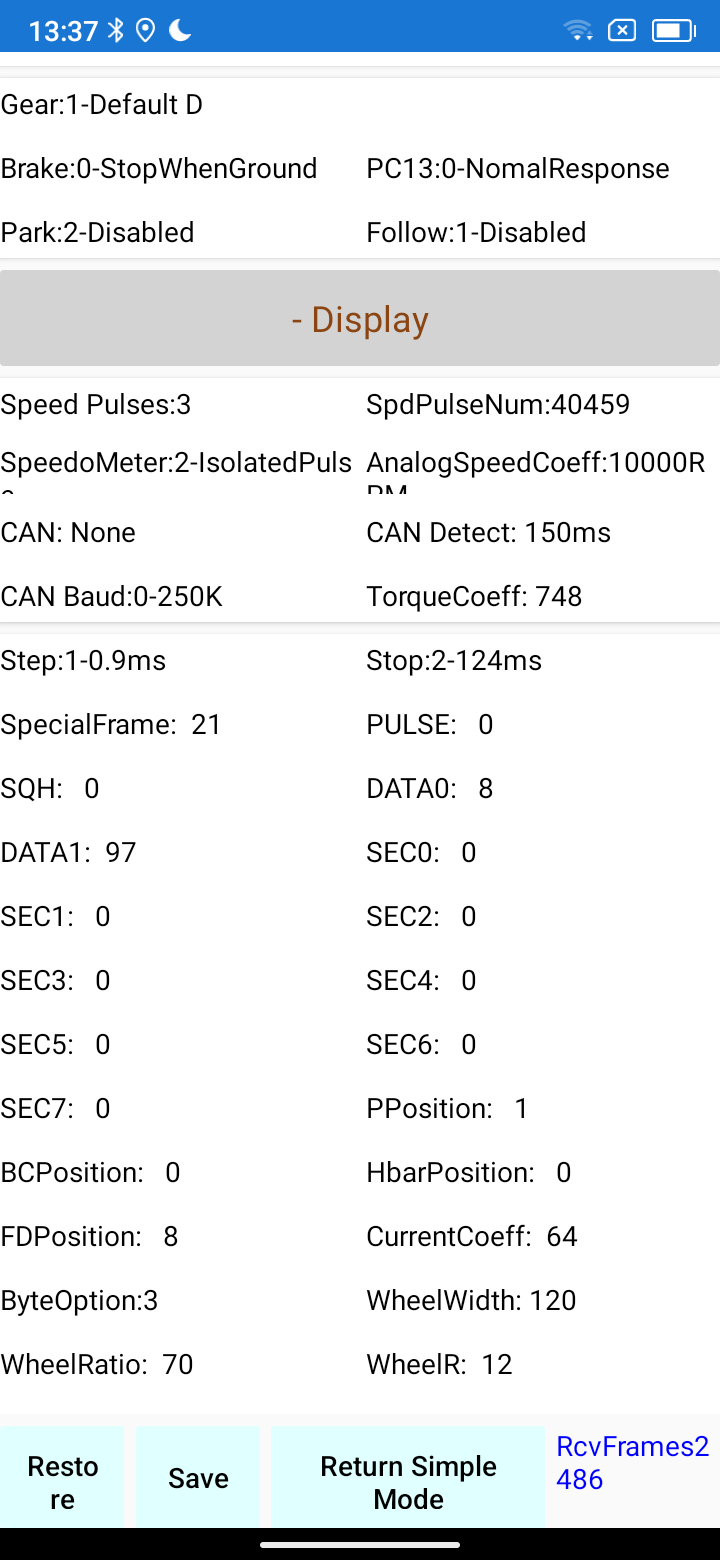Tap the Park:2-Disabled setting
This screenshot has width=720, height=1560.
98,232
